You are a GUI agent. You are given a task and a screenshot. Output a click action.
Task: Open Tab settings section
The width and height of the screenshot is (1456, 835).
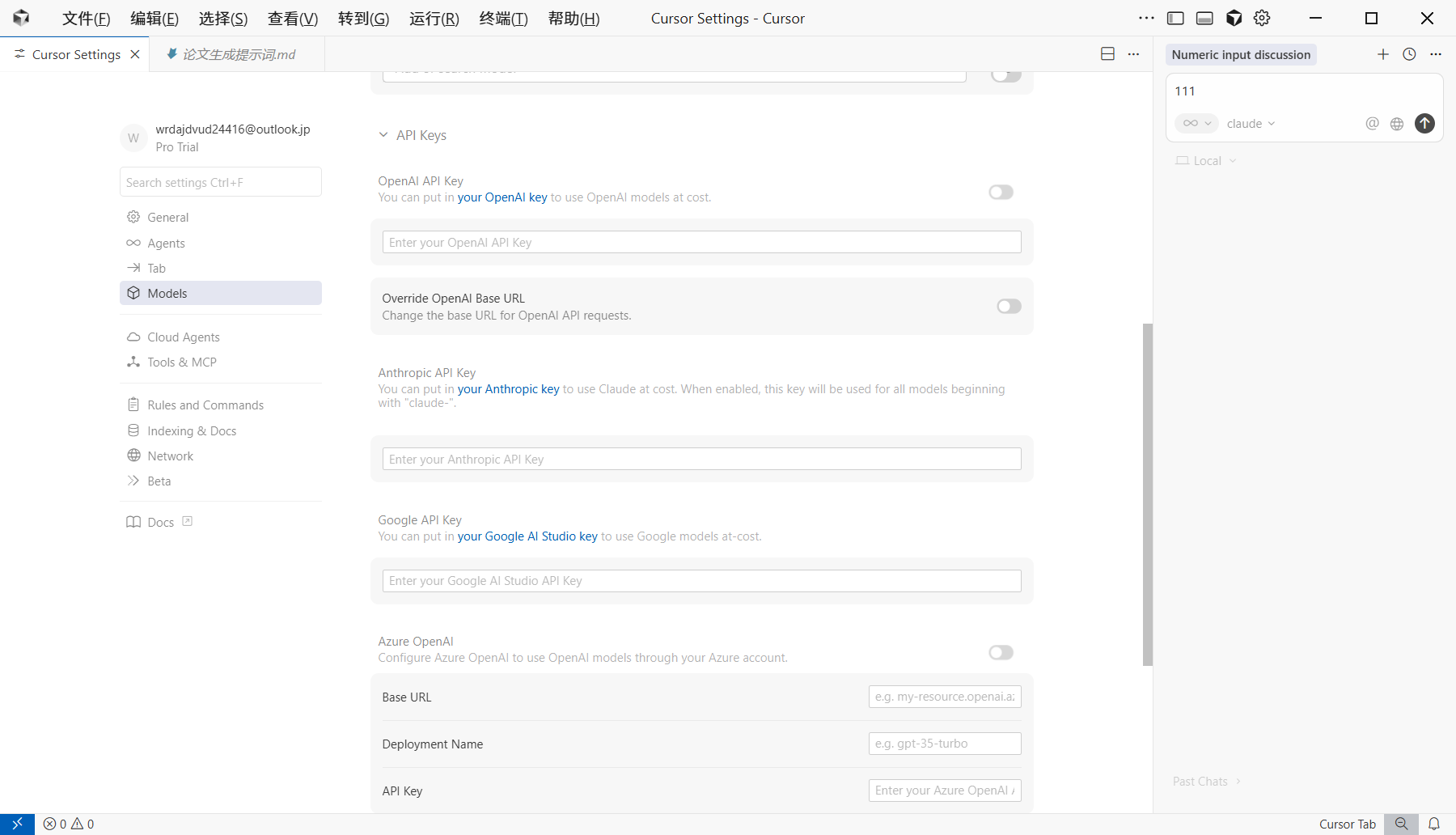[221, 268]
